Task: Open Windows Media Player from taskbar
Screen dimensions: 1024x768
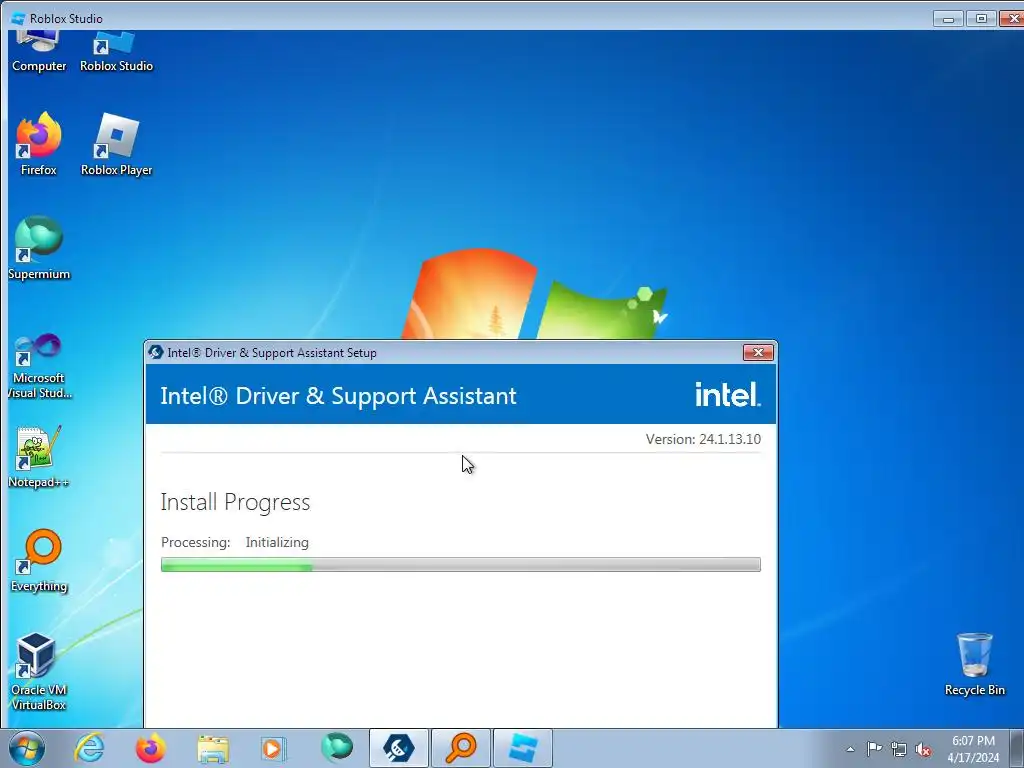Action: (x=273, y=748)
